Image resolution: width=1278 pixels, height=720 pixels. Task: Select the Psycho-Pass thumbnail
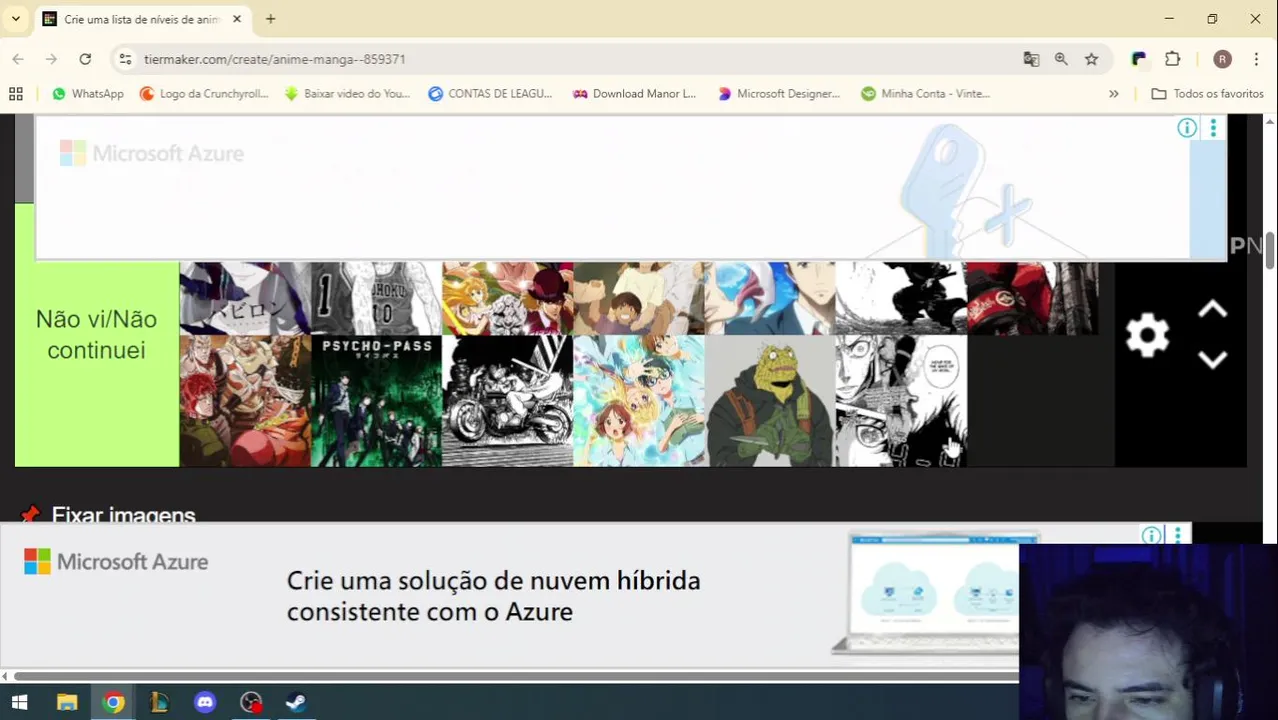(x=376, y=401)
